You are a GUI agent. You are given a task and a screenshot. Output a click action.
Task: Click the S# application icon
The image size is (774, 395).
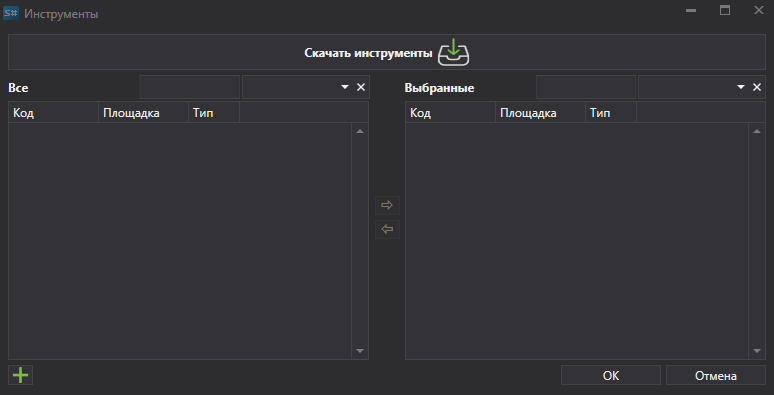[11, 13]
